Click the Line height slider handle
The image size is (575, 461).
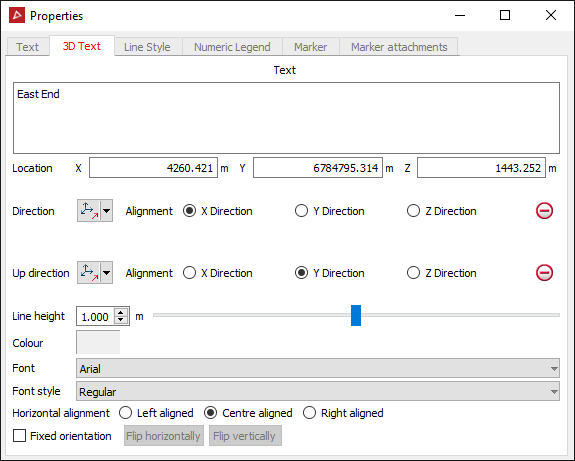point(356,315)
